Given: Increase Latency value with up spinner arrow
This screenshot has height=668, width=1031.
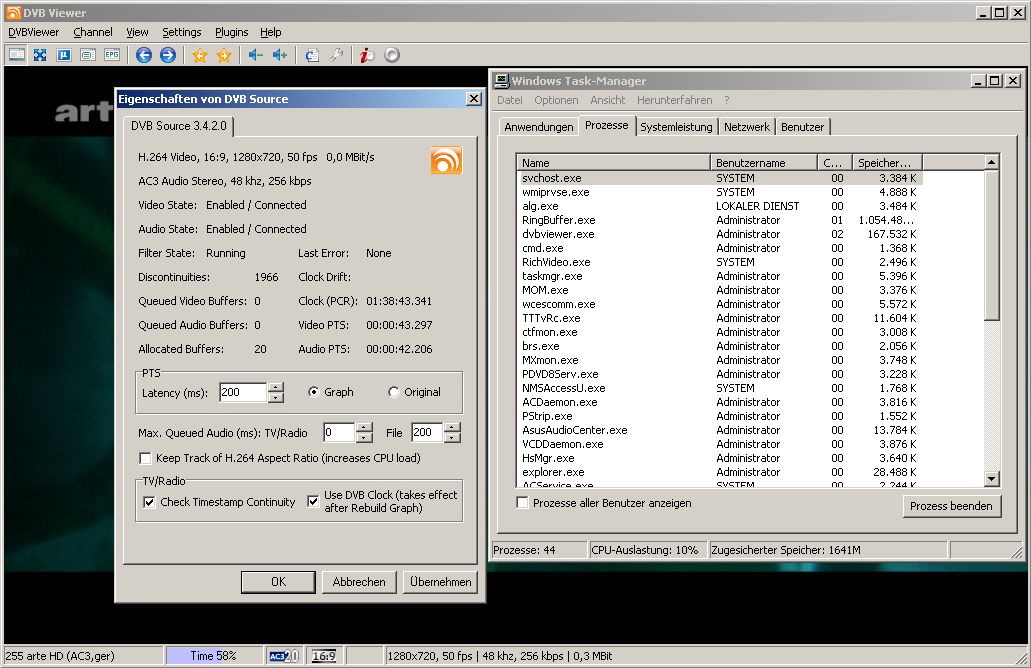Looking at the screenshot, I should (276, 388).
